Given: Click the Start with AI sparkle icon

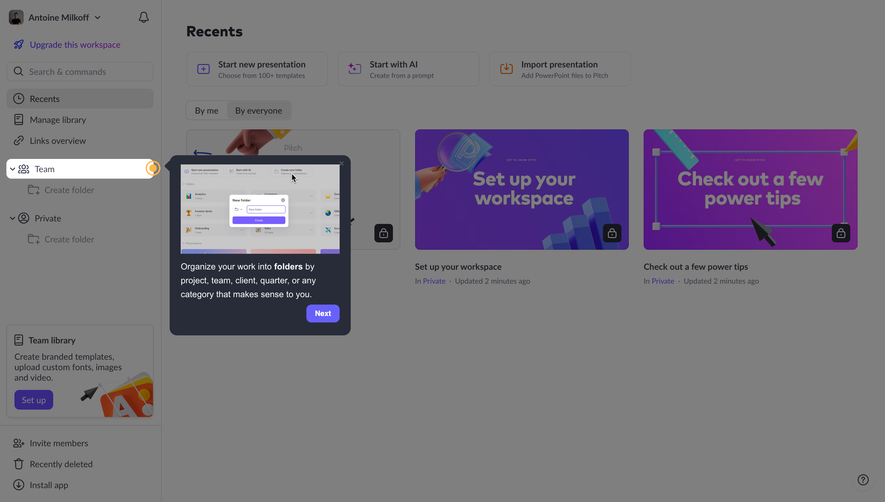Looking at the screenshot, I should pyautogui.click(x=354, y=69).
